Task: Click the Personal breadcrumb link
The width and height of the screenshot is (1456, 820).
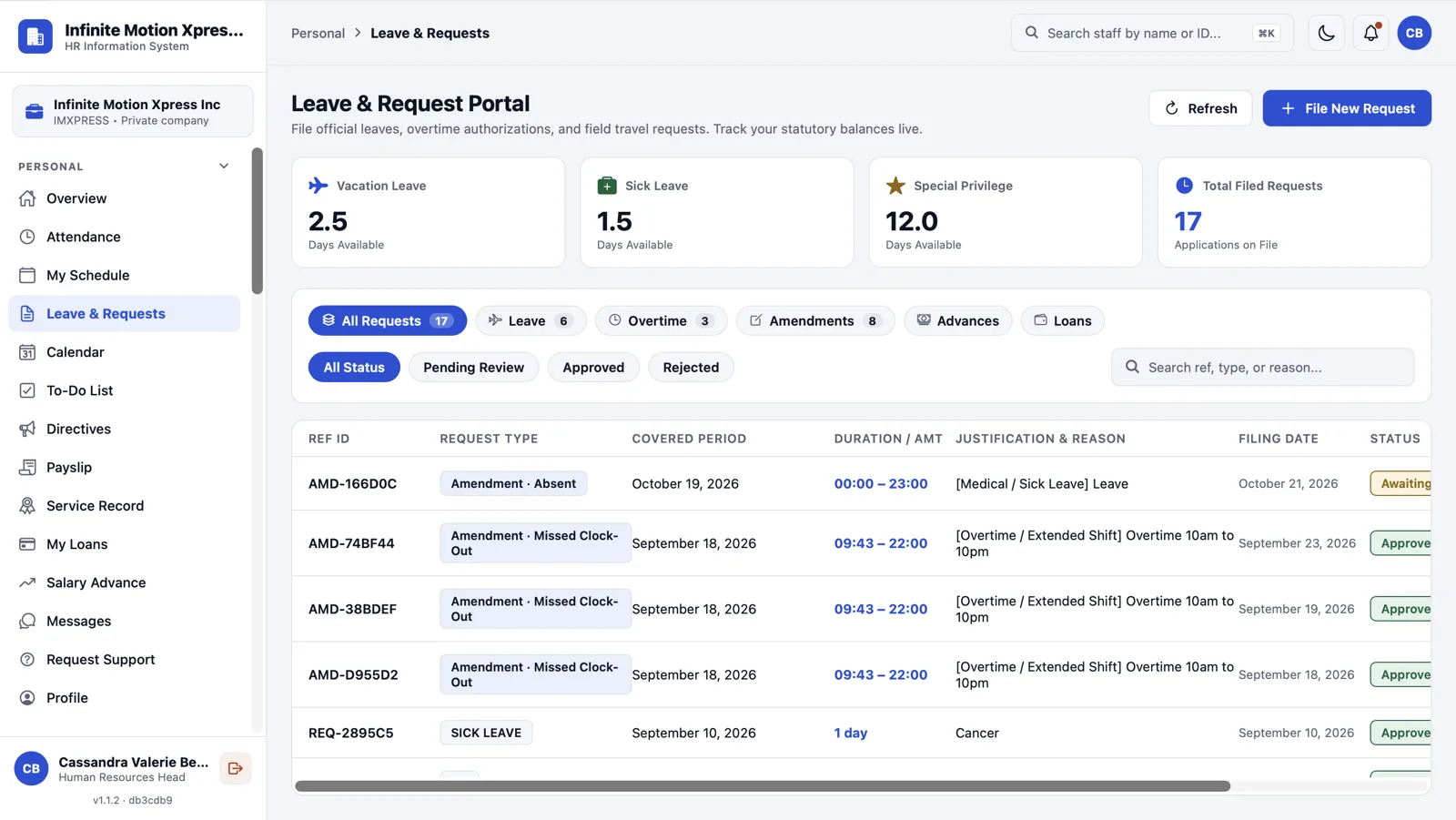Action: point(318,33)
